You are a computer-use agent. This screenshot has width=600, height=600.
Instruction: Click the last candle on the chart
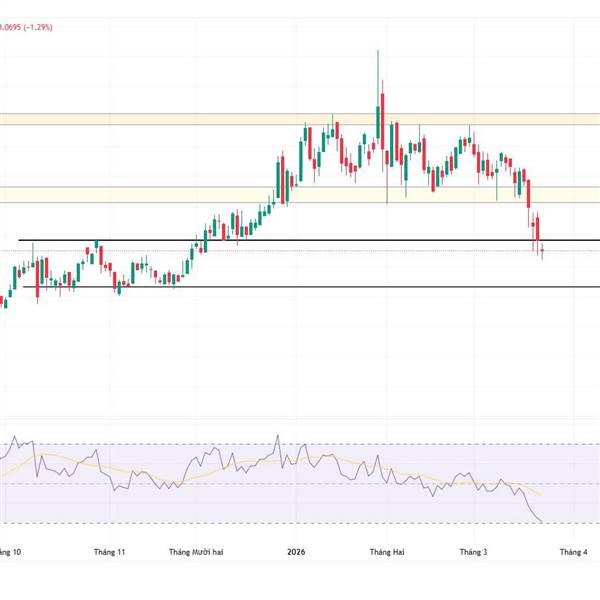(542, 251)
